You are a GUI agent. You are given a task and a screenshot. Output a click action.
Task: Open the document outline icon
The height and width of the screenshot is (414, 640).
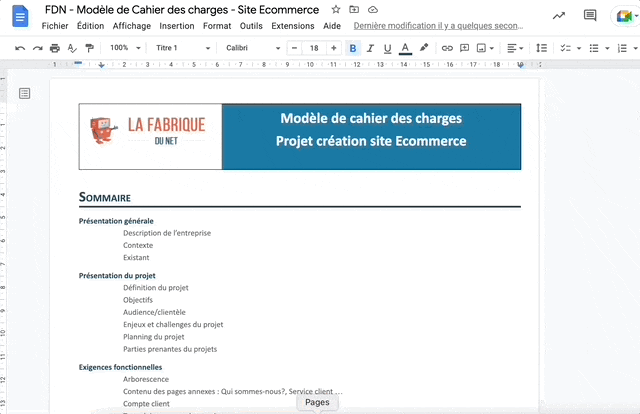coord(25,93)
